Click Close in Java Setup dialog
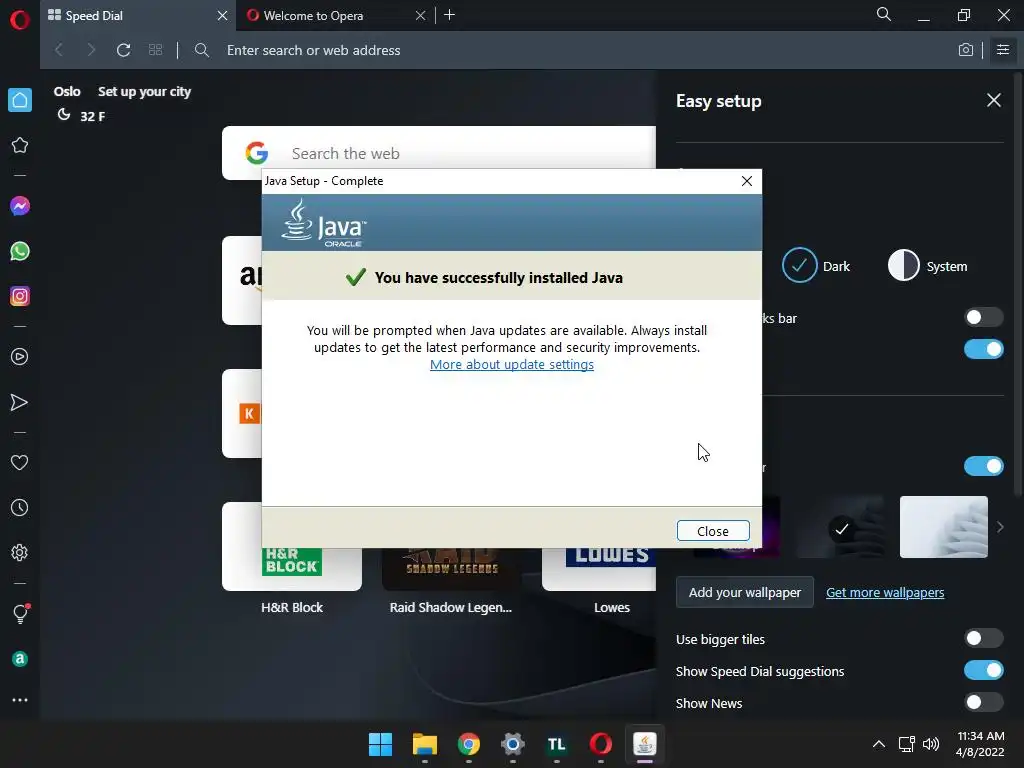1024x768 pixels. pos(712,531)
